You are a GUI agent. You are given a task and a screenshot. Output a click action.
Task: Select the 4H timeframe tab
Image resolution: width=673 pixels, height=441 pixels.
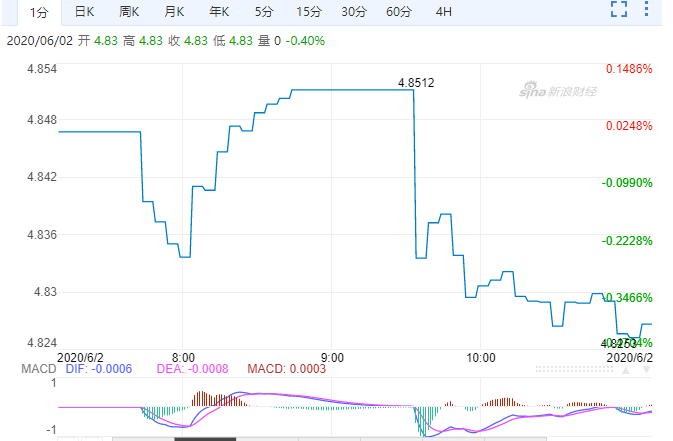[443, 12]
